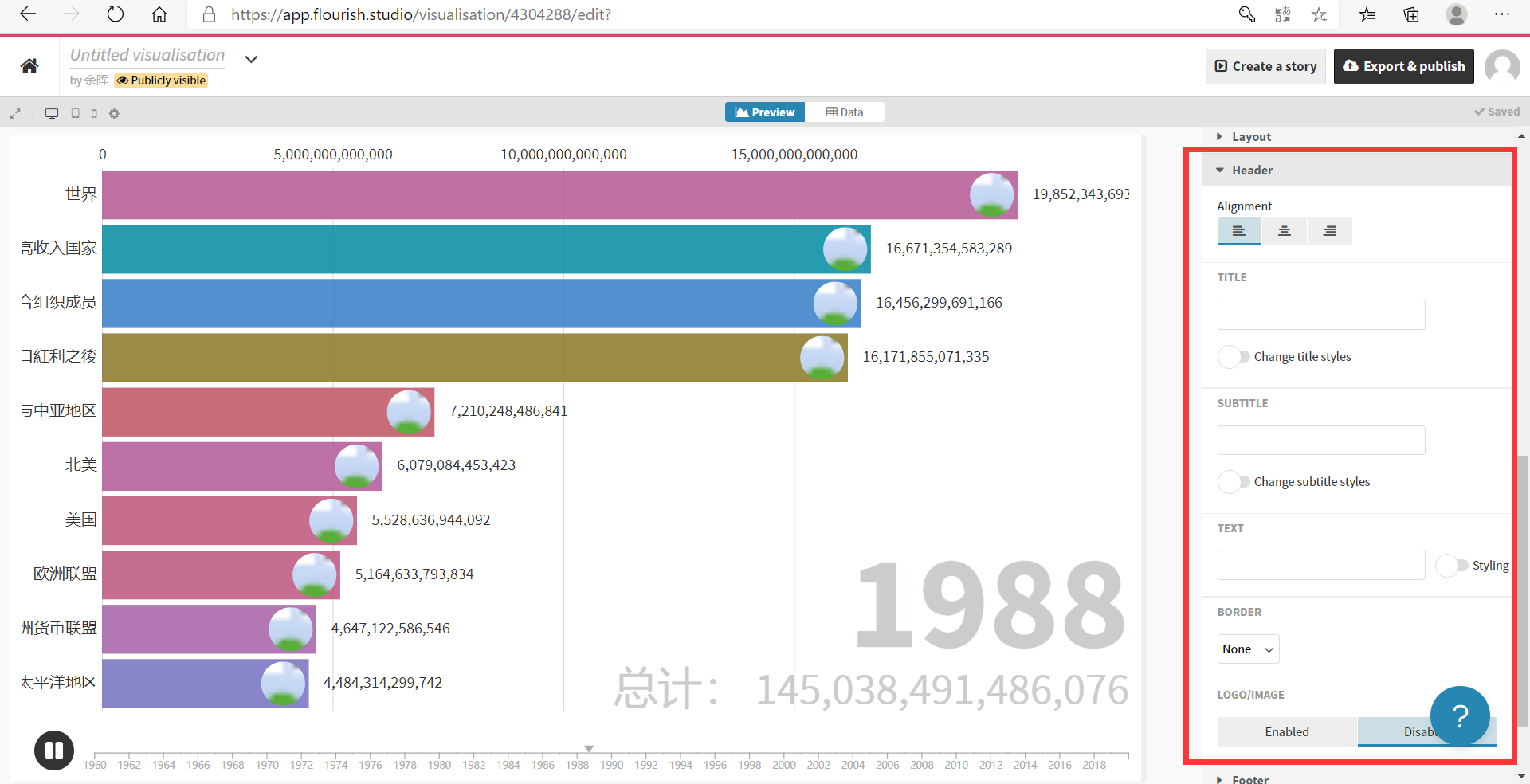Open the favorites list icon
Screen dimensions: 1530x784
point(1367,14)
